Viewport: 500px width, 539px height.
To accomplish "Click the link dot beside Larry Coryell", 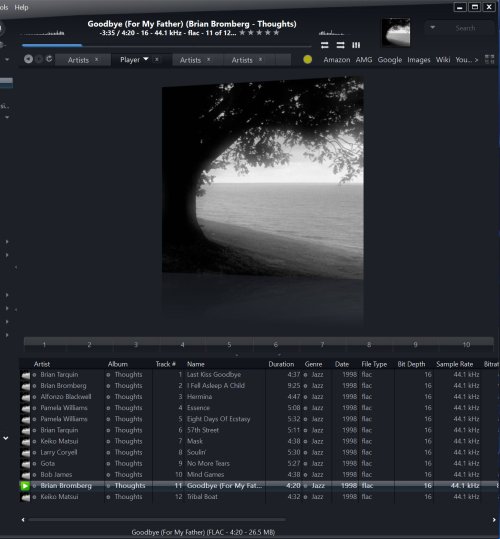I will tap(34, 453).
